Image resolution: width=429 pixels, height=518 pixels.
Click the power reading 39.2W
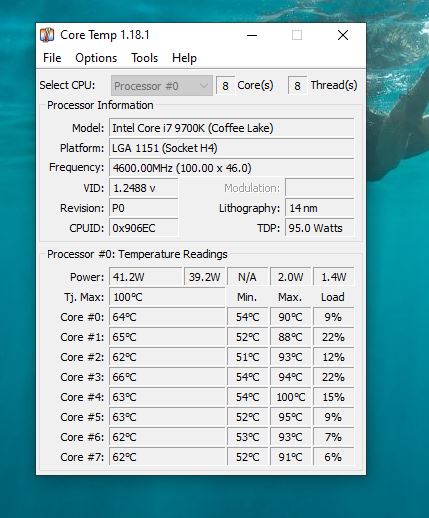coord(205,277)
